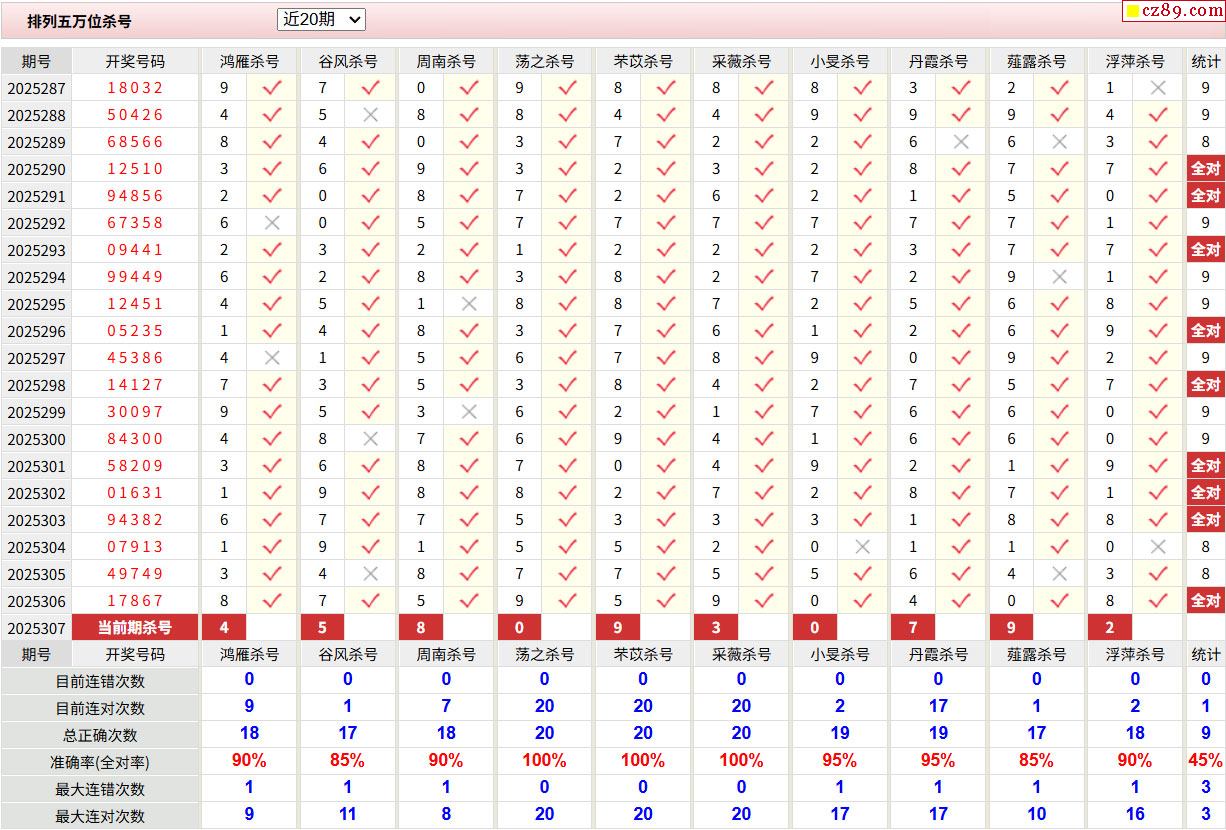Screen dimensions: 1226x830
Task: Click the gray X in 鸿雁杀号 for 2025292
Action: 272,223
